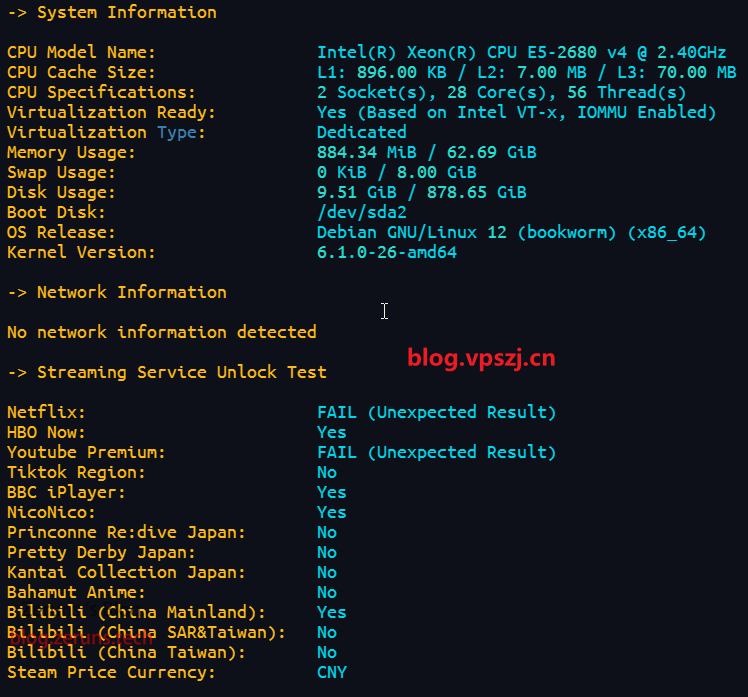Click the Netflix FAIL result text
748x697 pixels.
pyautogui.click(x=436, y=412)
